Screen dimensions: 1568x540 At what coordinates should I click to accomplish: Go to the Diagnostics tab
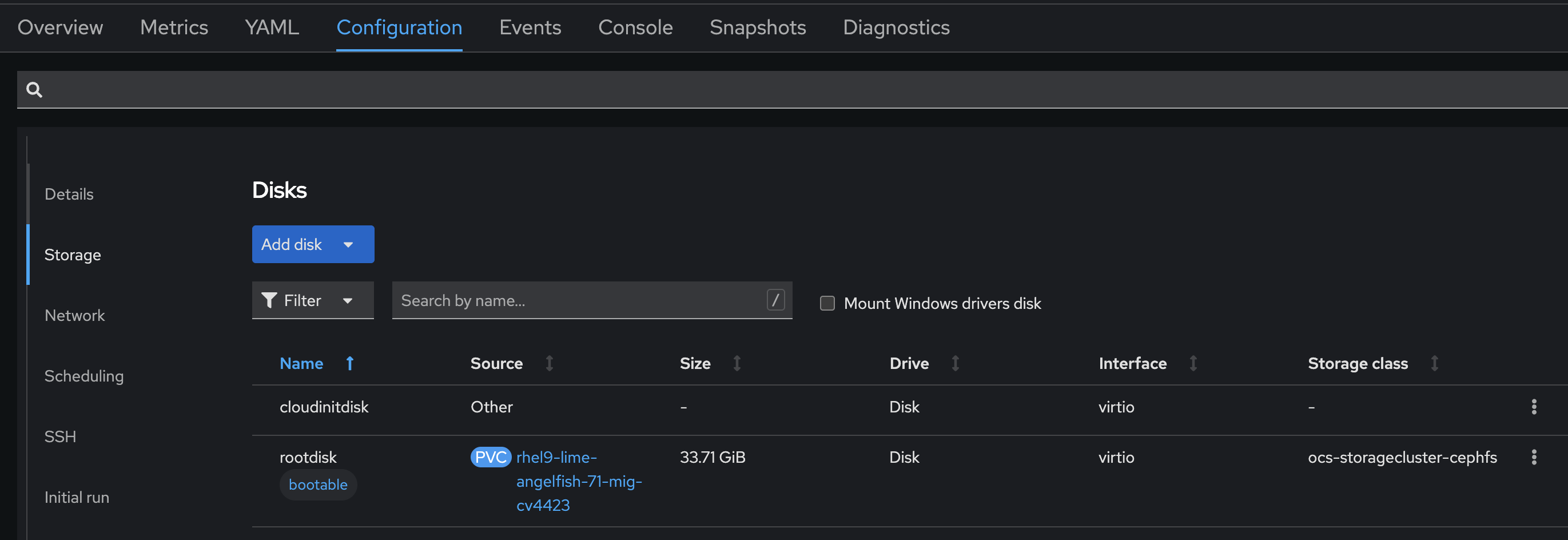click(x=896, y=27)
